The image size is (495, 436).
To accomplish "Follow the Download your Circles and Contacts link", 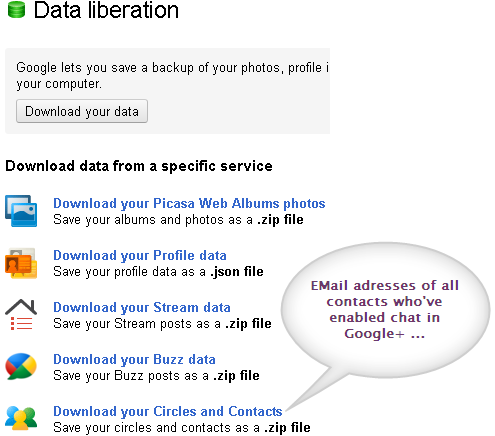I will (x=168, y=411).
